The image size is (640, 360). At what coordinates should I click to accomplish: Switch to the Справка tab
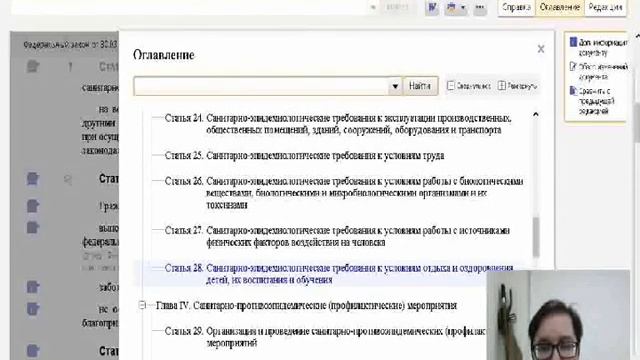click(x=516, y=7)
